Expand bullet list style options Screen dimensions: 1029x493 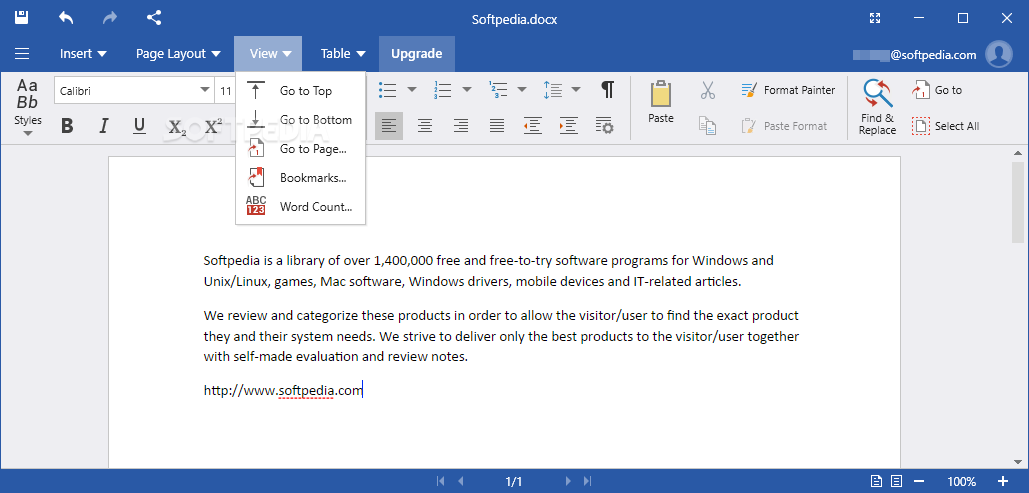[x=412, y=90]
